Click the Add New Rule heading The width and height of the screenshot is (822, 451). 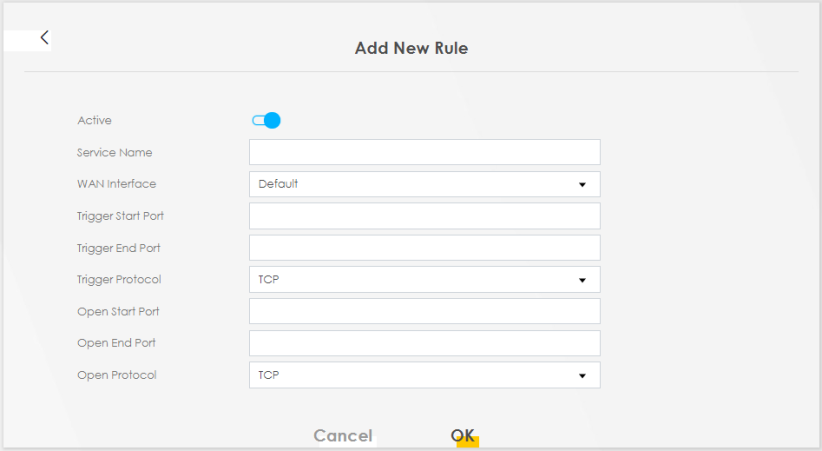[411, 48]
